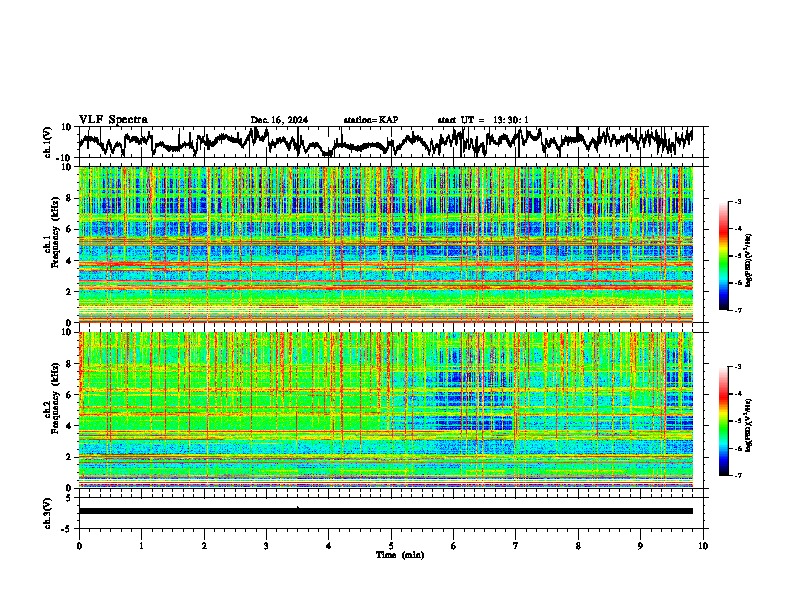
Task: Click the station=KAP header label
Action: (371, 120)
